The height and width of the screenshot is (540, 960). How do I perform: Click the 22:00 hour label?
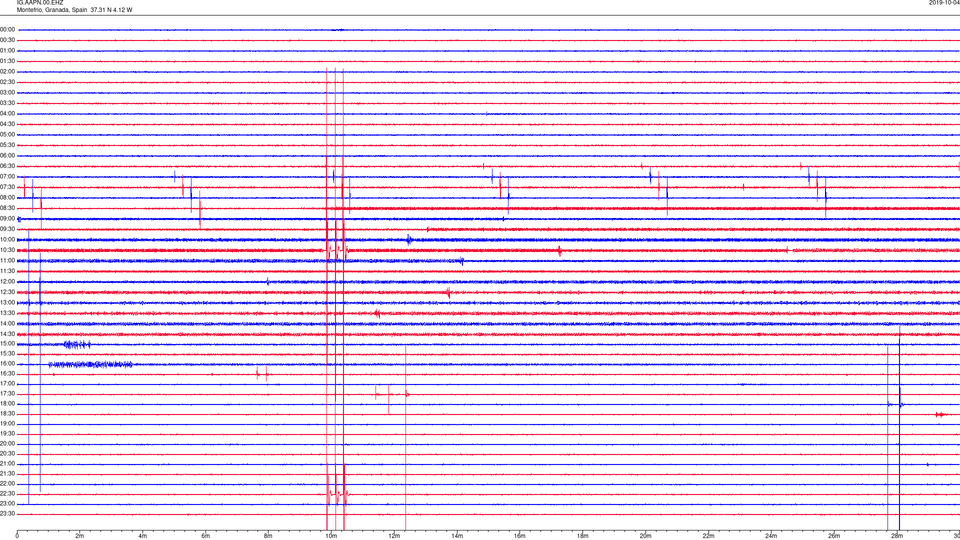[x=7, y=484]
